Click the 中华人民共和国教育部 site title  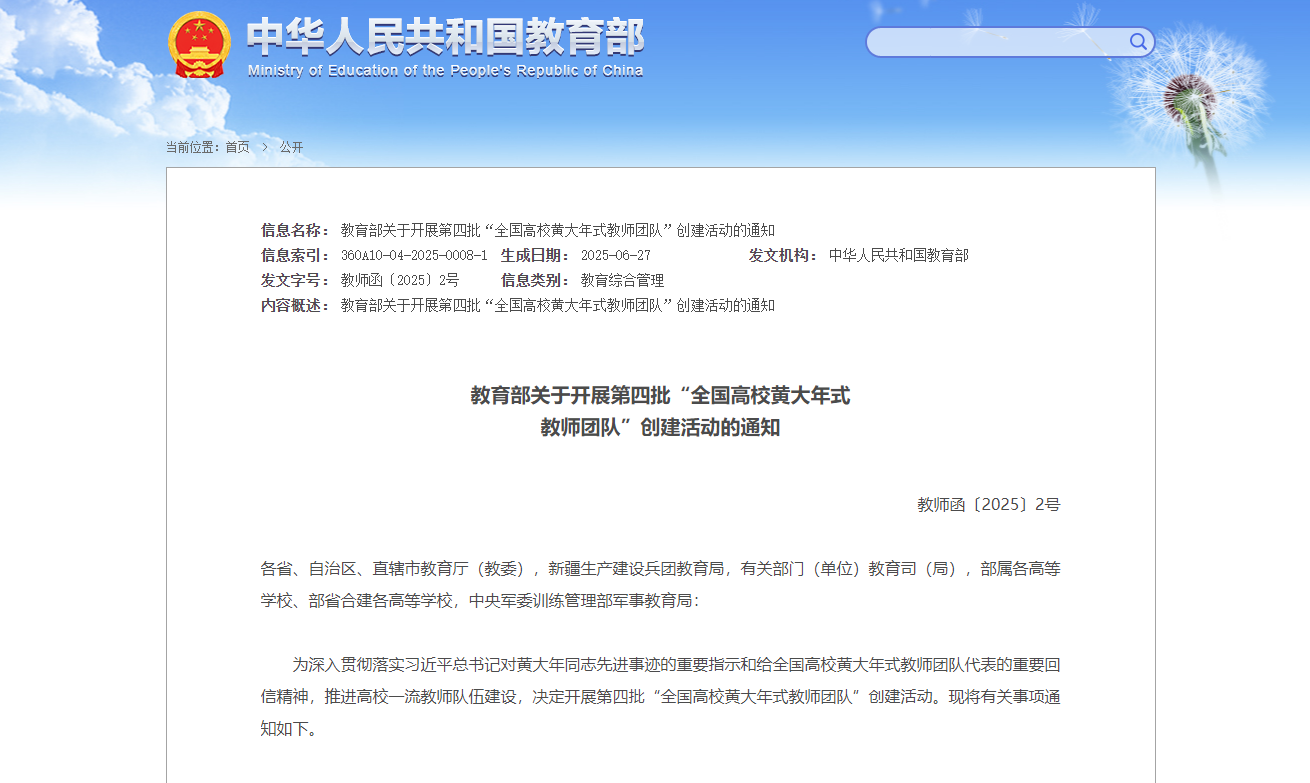445,37
